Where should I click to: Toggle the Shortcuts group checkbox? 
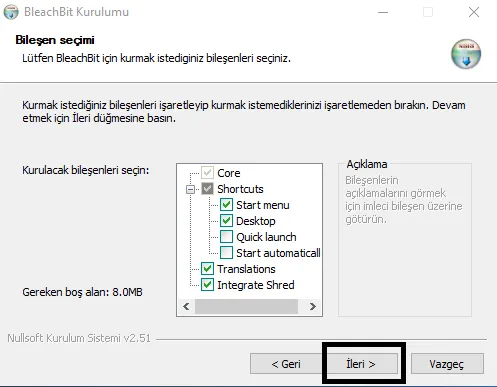(207, 189)
